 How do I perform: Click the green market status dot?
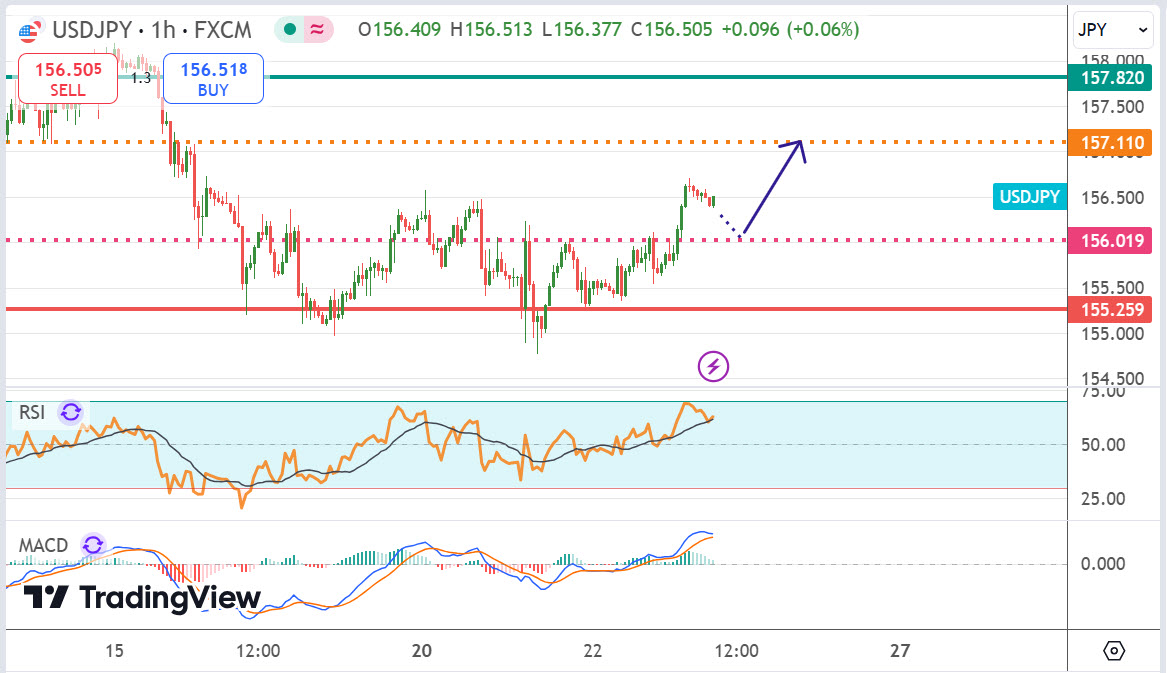(x=289, y=30)
